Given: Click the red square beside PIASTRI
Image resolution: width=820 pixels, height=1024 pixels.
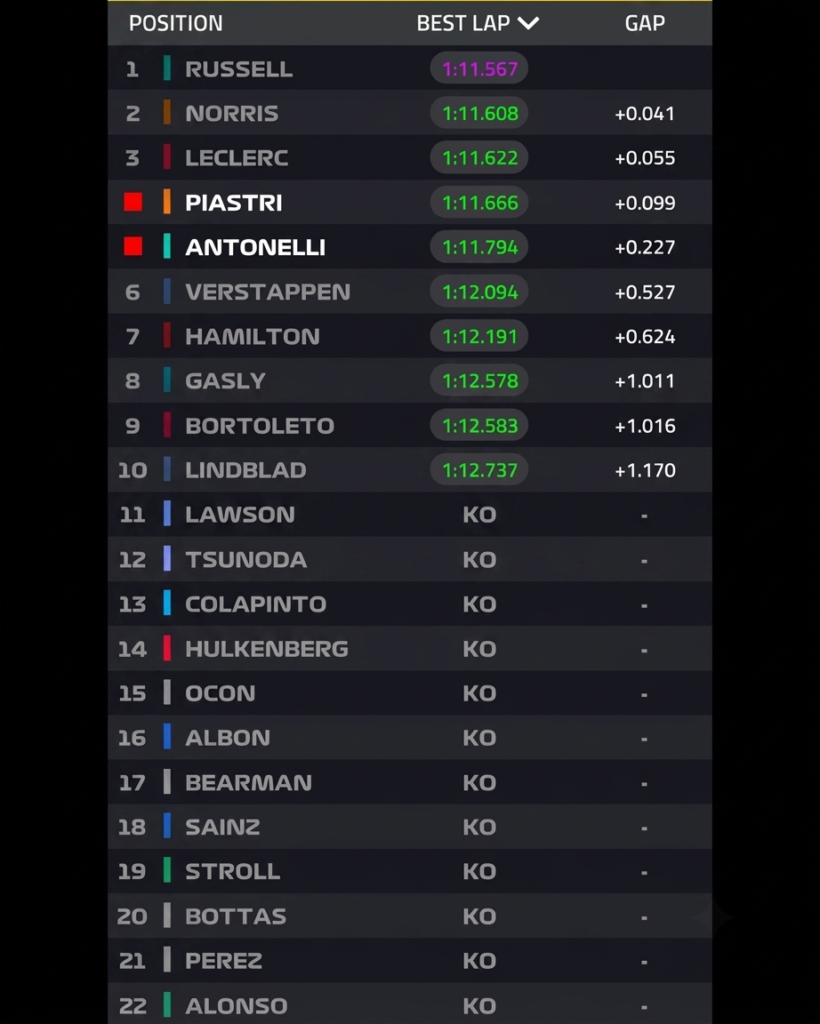Looking at the screenshot, I should point(133,202).
